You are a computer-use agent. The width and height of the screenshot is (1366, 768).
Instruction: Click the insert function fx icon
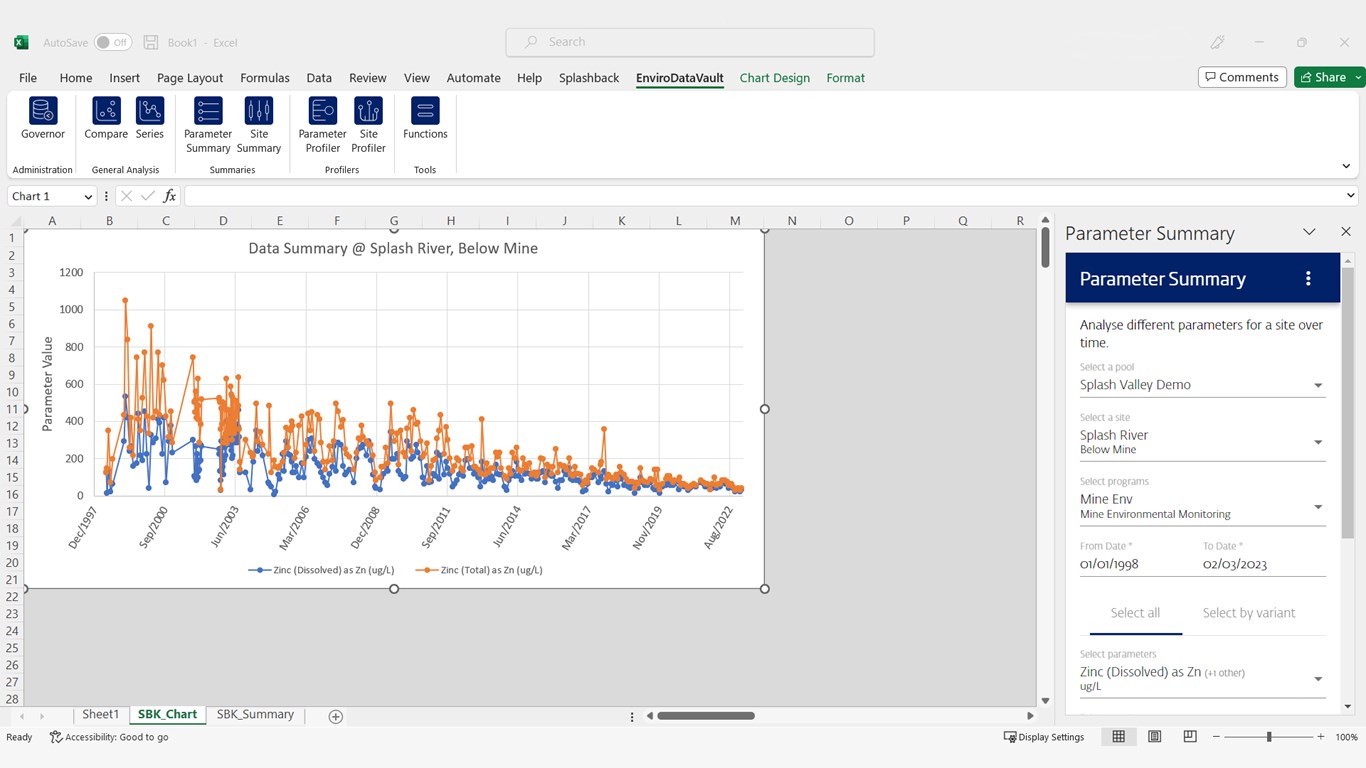click(x=170, y=196)
